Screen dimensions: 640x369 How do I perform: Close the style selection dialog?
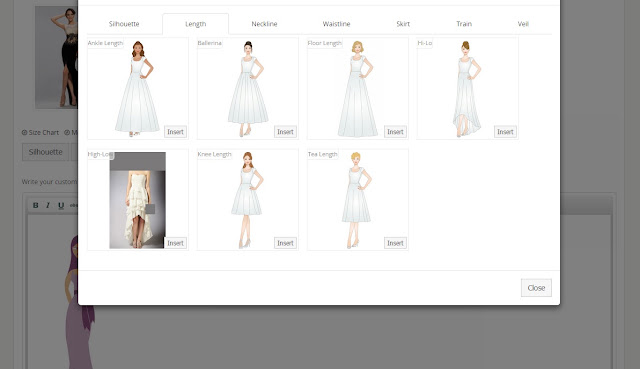pyautogui.click(x=536, y=288)
